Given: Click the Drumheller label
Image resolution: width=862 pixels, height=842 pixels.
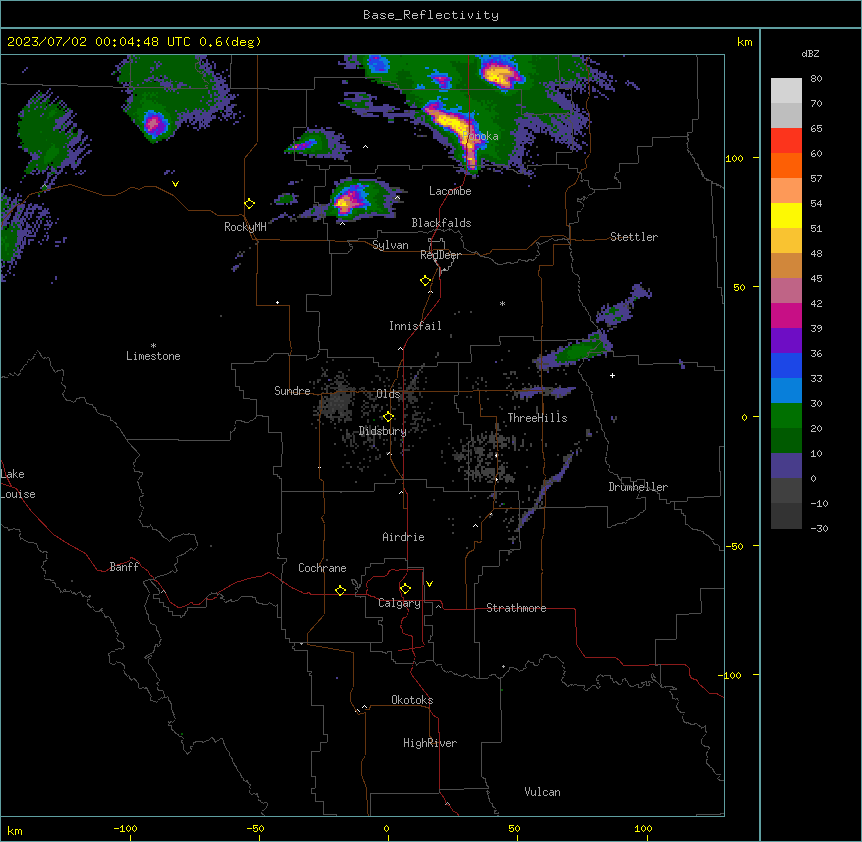Looking at the screenshot, I should [638, 487].
